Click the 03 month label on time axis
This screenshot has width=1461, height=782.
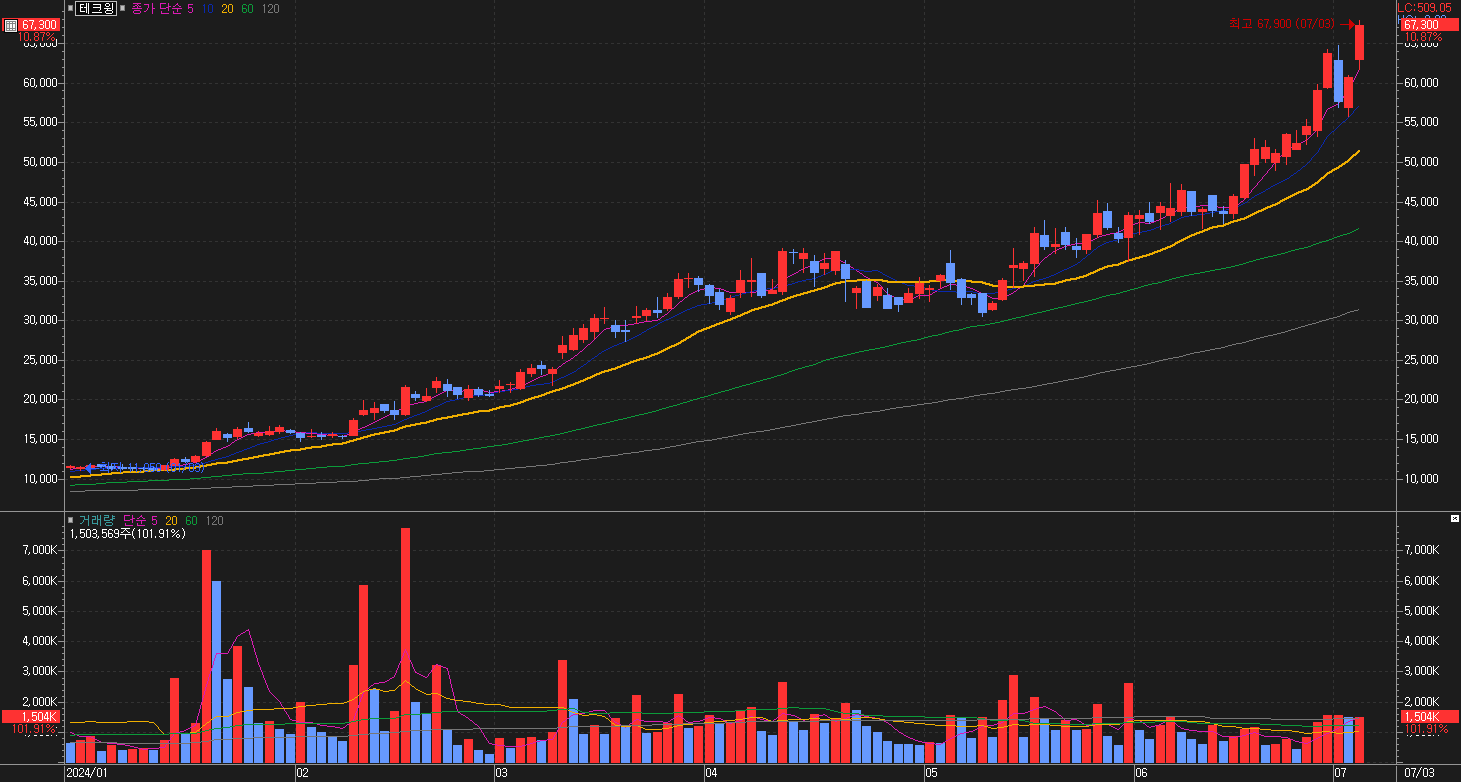501,773
